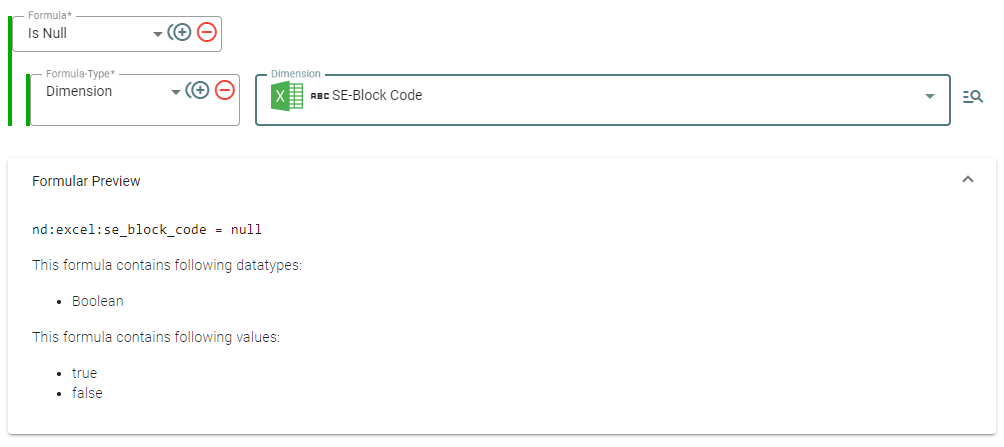This screenshot has height=447, width=1004.
Task: Click the false value list item
Action: click(x=87, y=393)
